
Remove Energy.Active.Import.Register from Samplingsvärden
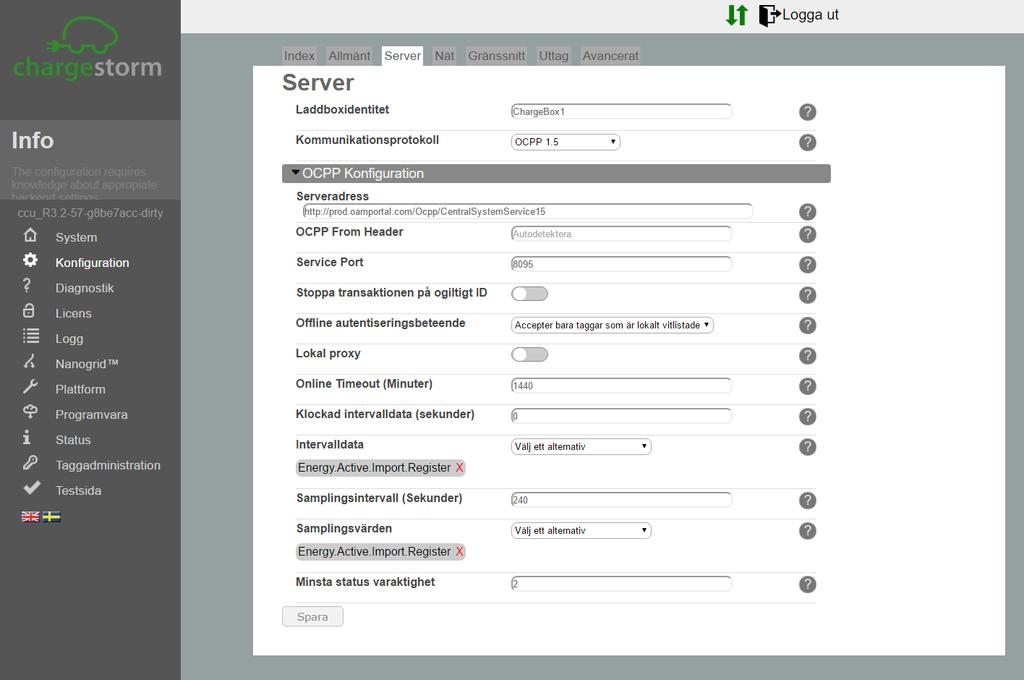coord(460,552)
